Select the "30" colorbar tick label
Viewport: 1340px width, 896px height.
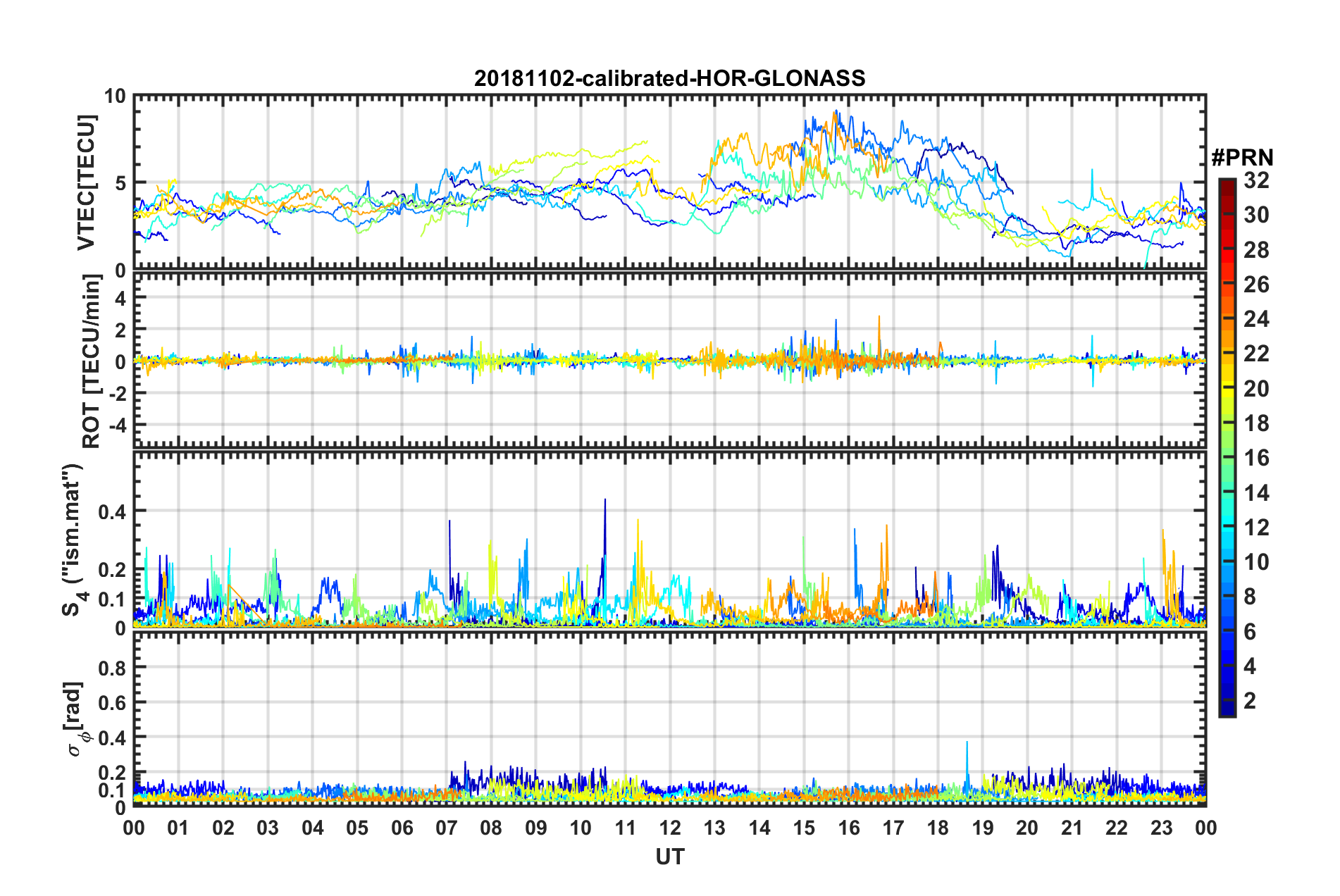point(1257,215)
